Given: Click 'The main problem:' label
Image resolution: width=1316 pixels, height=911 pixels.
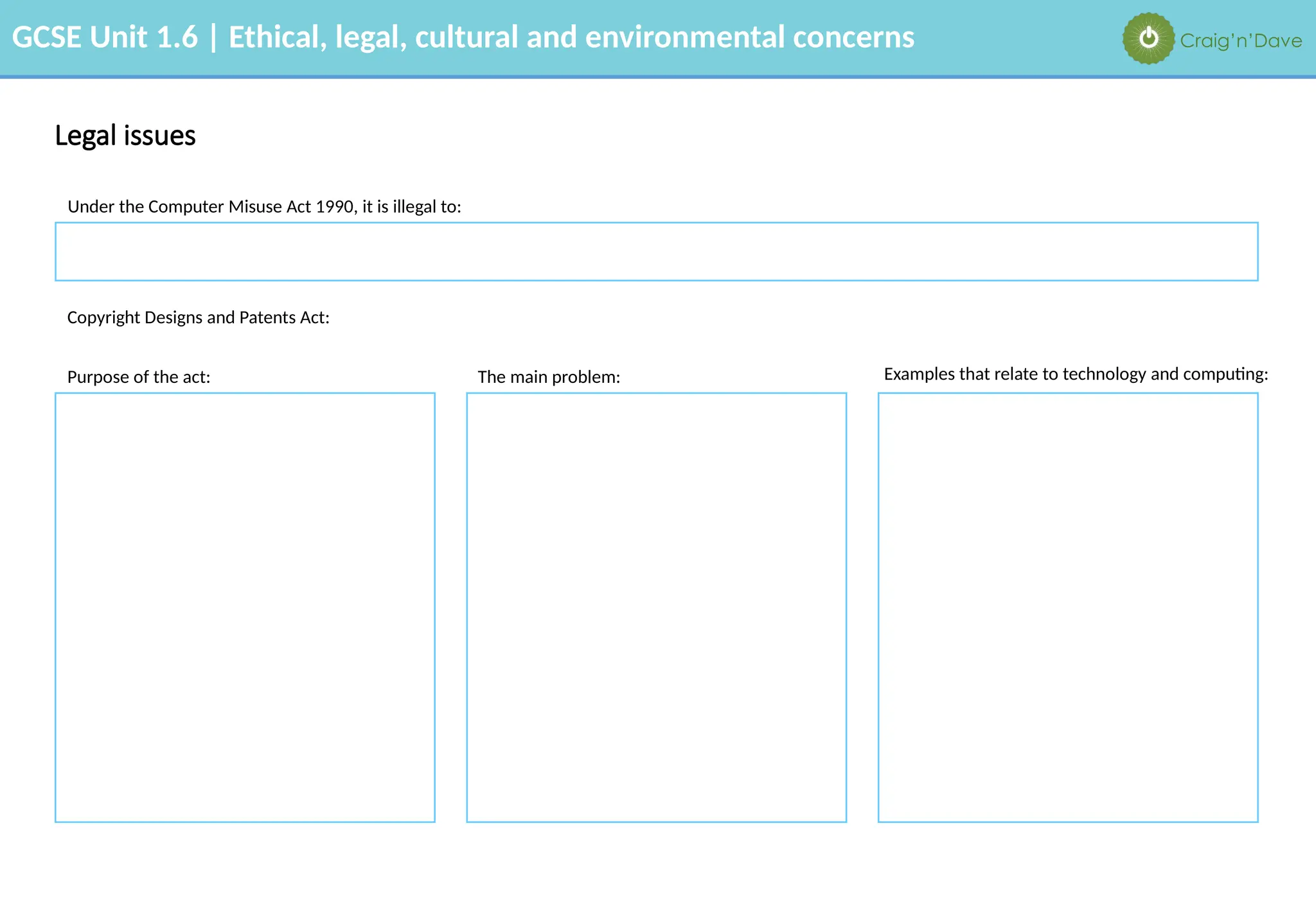Looking at the screenshot, I should click(x=549, y=377).
